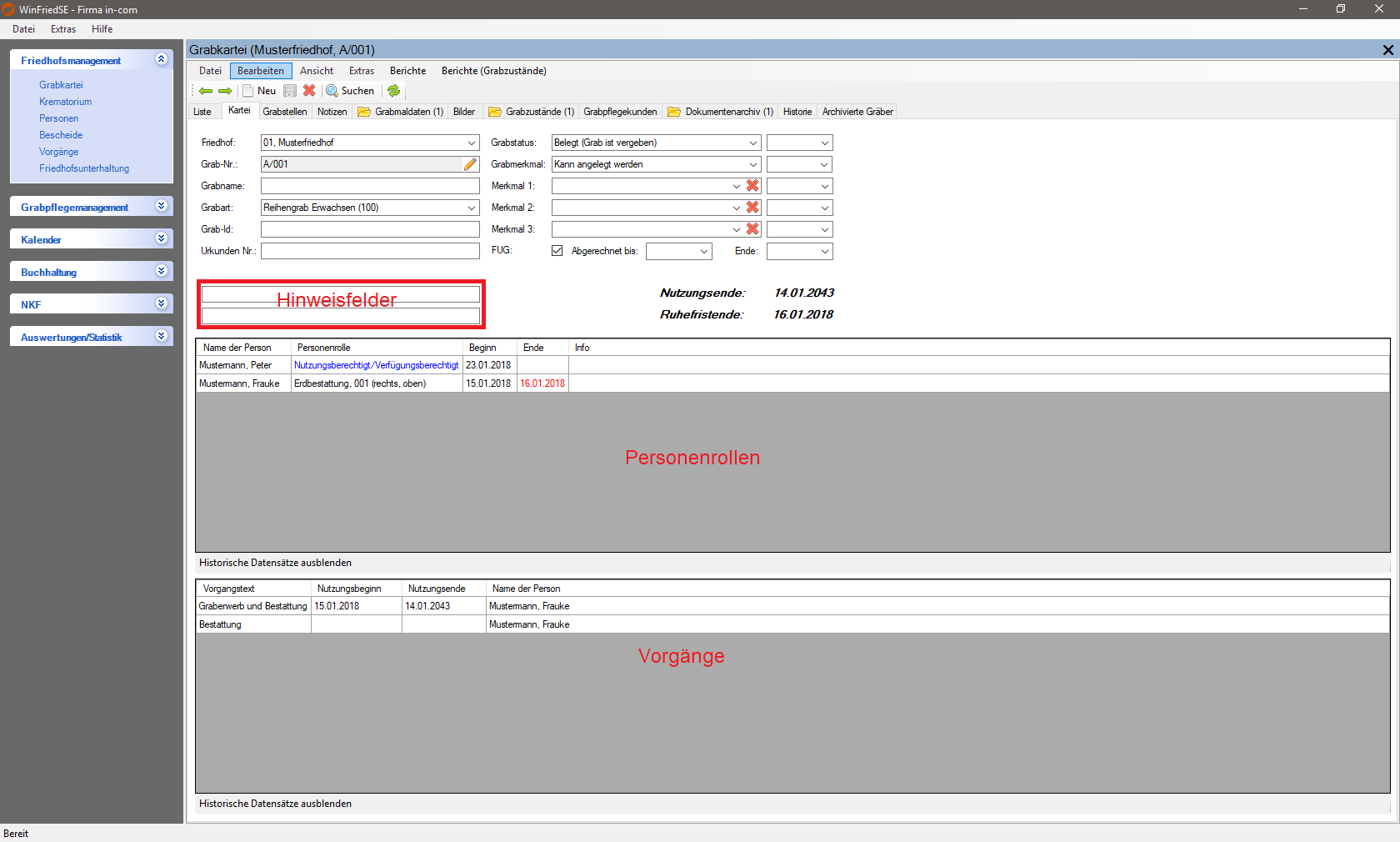Open the Friedhof dropdown
The height and width of the screenshot is (842, 1400).
coord(472,143)
